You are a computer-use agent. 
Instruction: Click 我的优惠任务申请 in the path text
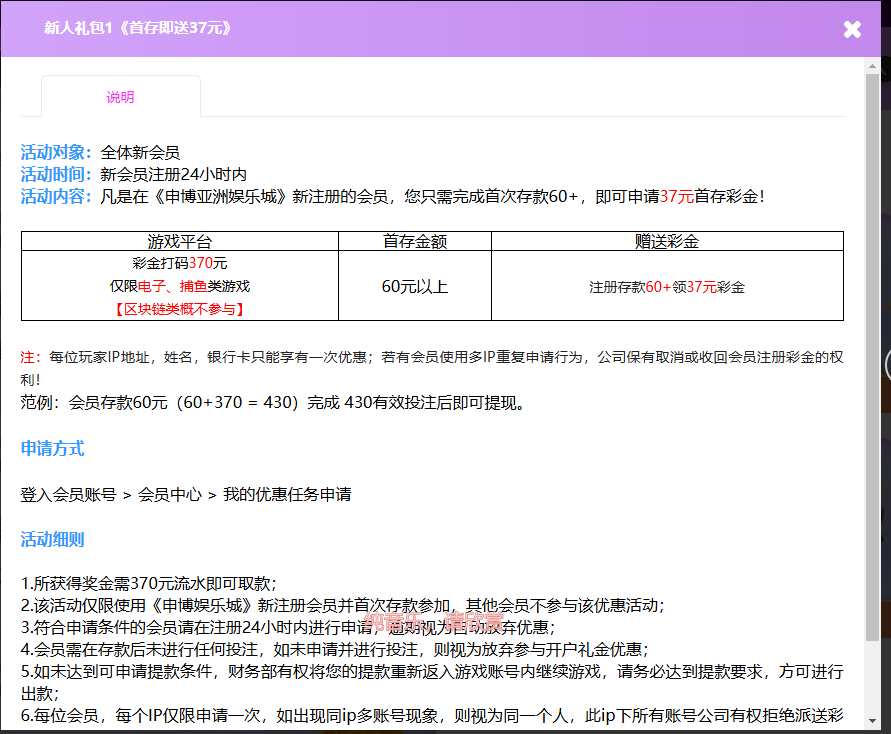click(x=287, y=495)
